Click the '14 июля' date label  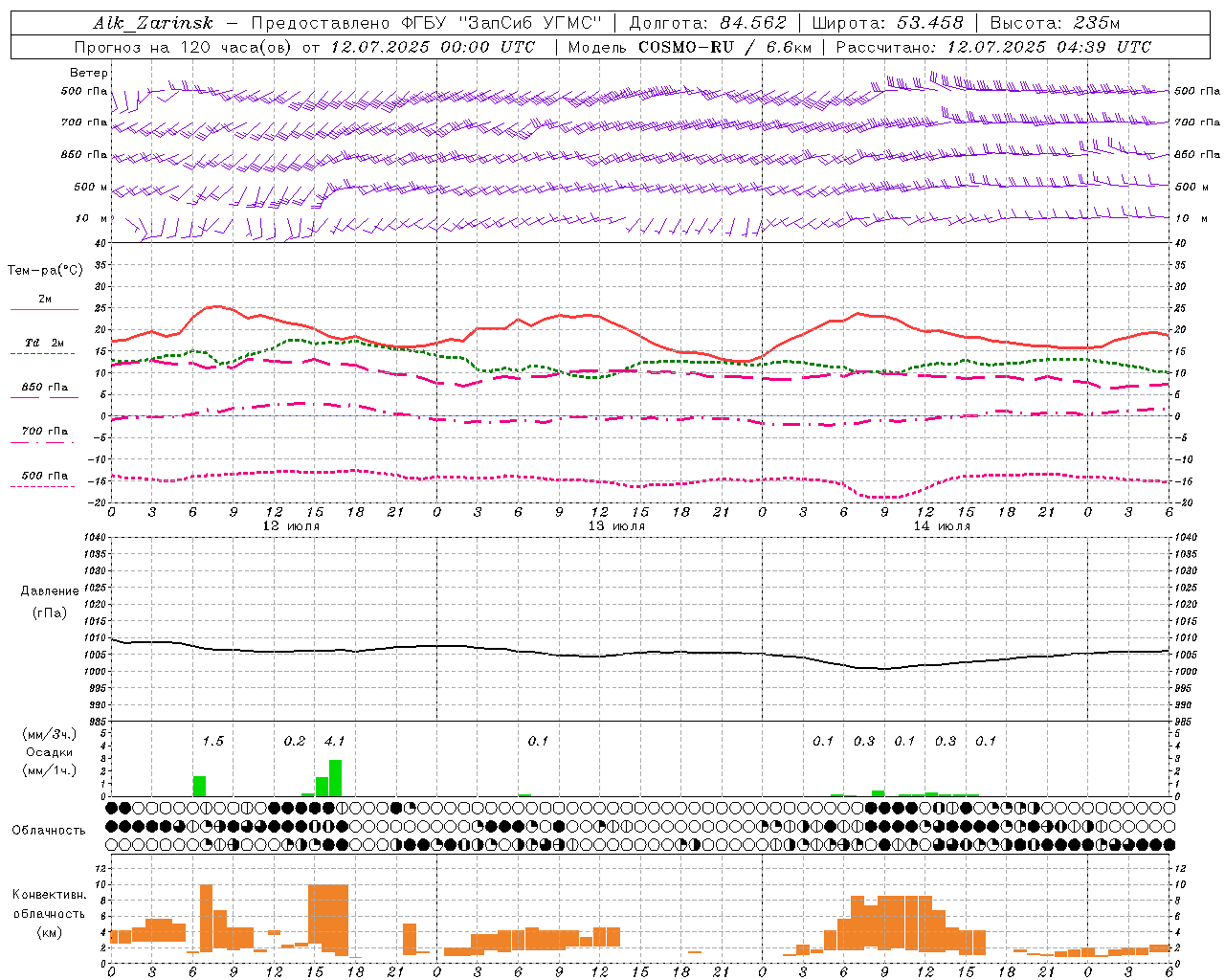pos(942,525)
